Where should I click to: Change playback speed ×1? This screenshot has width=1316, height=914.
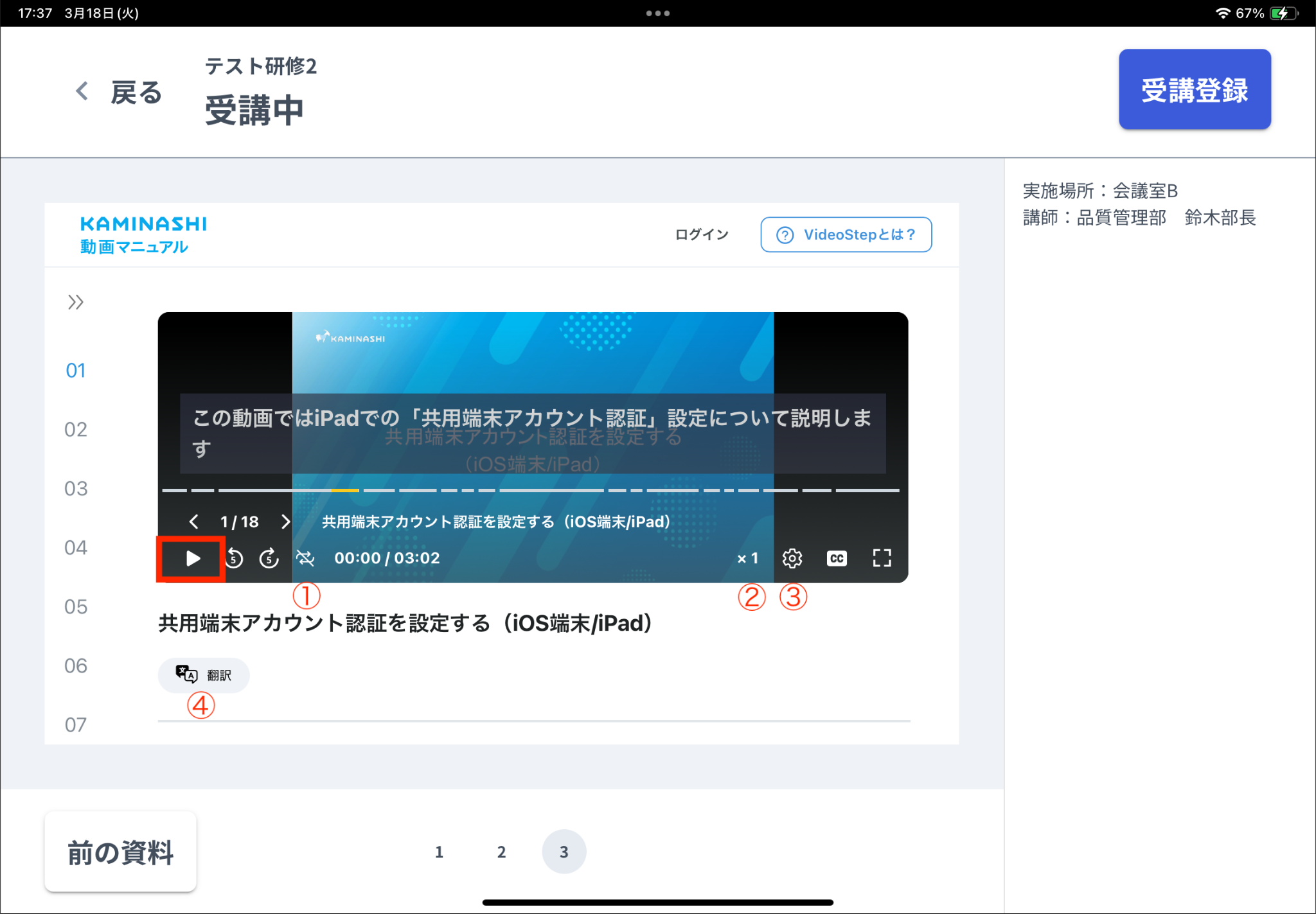(747, 558)
